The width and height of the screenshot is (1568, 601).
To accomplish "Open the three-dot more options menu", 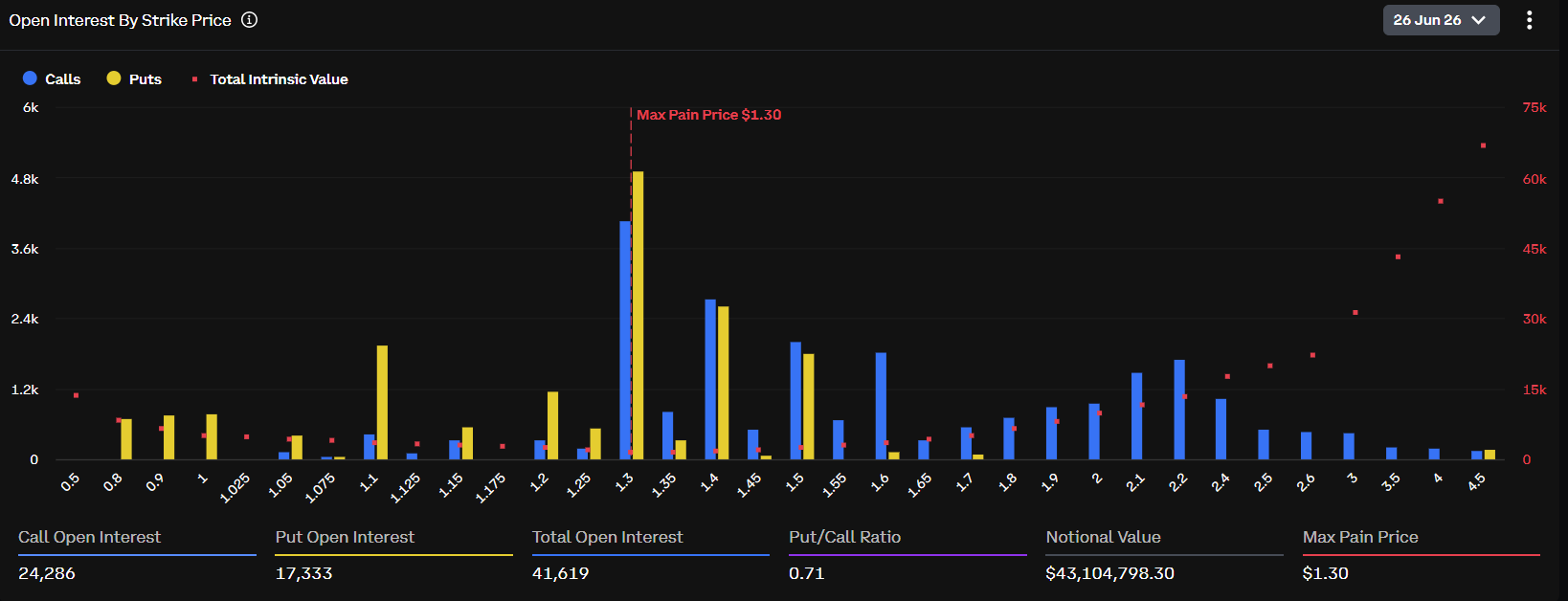I will click(x=1529, y=20).
